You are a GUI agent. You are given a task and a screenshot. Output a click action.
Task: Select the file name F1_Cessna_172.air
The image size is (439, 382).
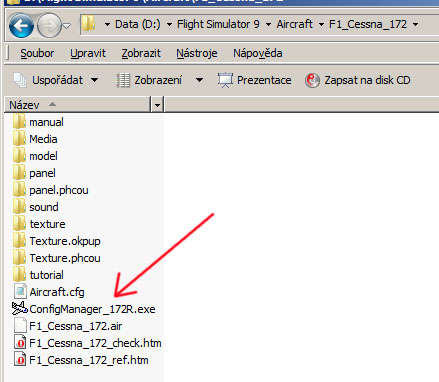click(x=76, y=326)
